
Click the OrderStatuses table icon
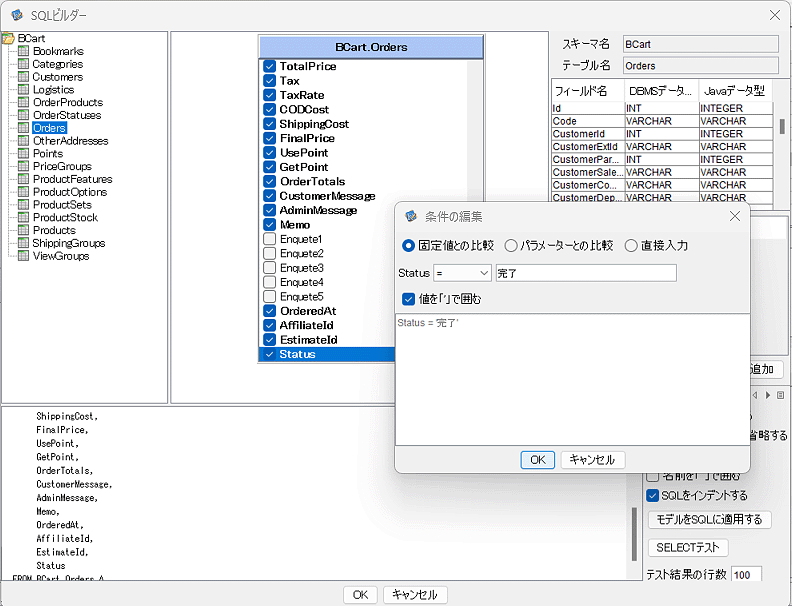23,115
